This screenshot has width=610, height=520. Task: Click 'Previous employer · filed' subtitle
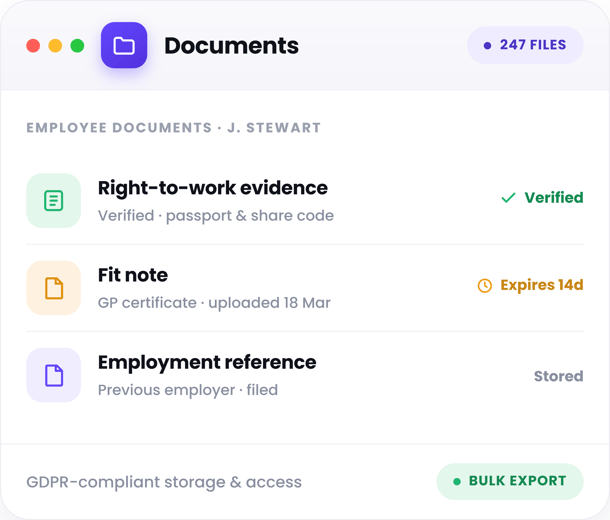pos(188,390)
